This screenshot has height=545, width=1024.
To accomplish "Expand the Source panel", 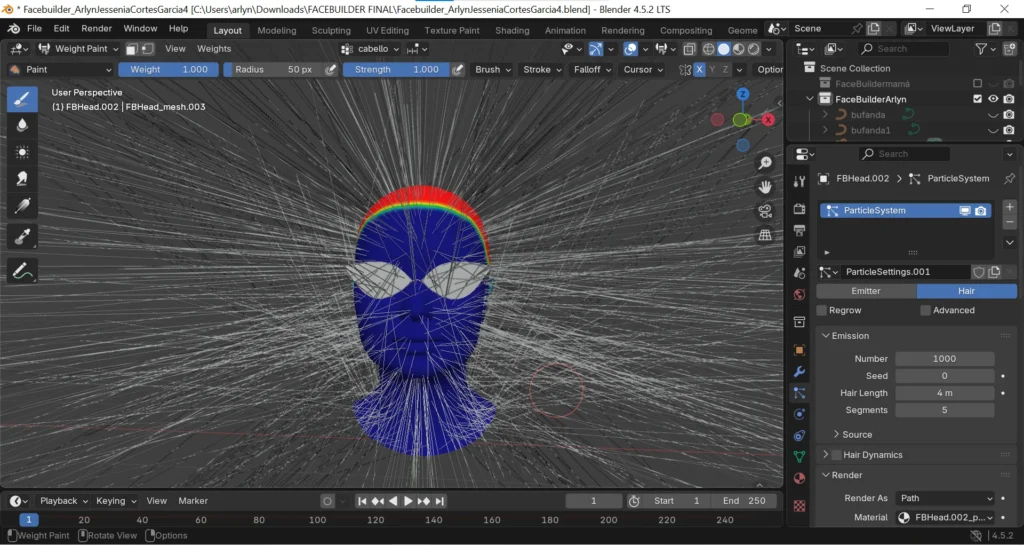I will pyautogui.click(x=856, y=434).
